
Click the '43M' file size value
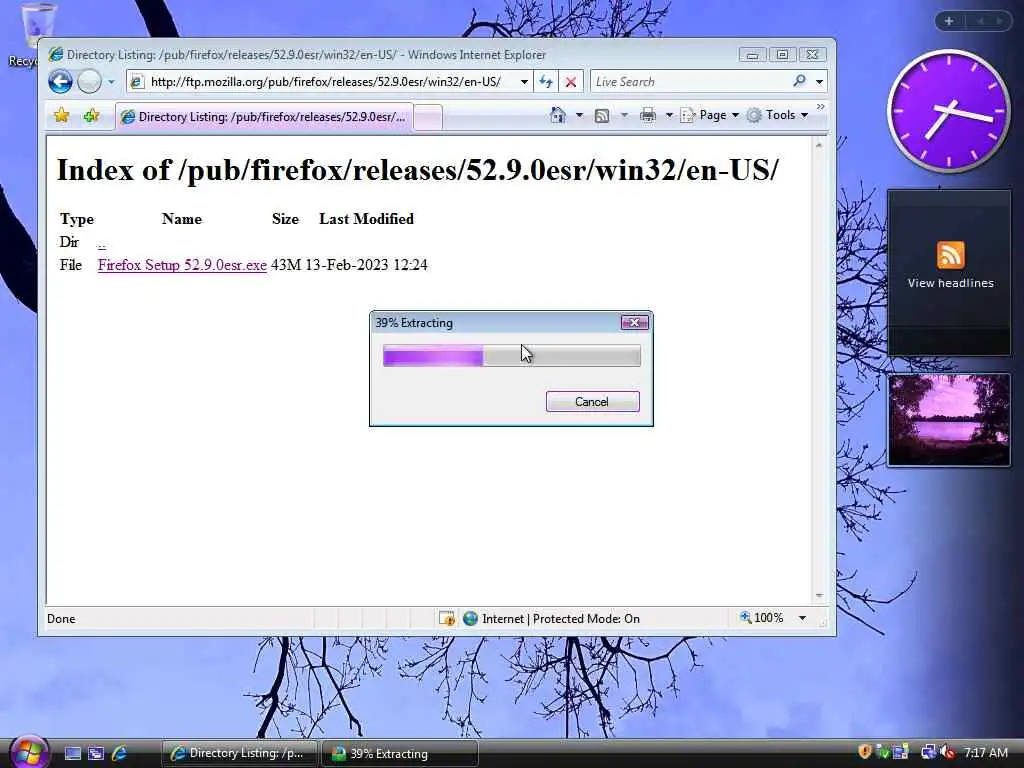click(286, 265)
